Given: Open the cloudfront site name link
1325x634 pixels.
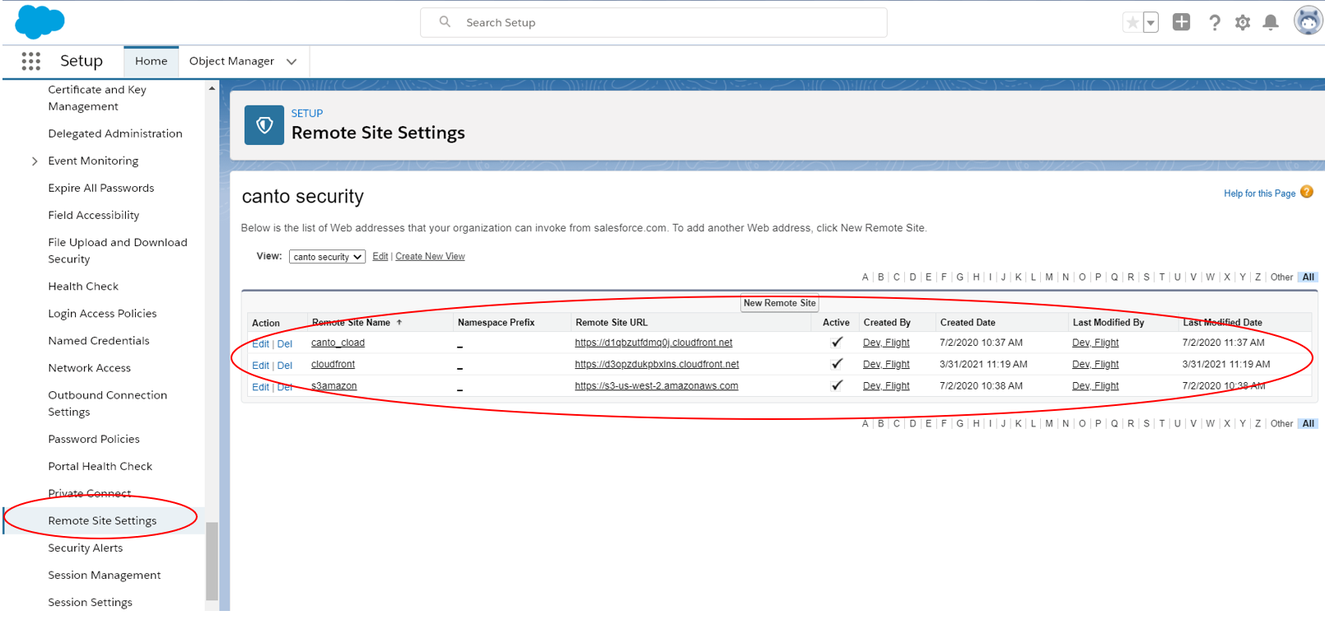Looking at the screenshot, I should point(333,364).
